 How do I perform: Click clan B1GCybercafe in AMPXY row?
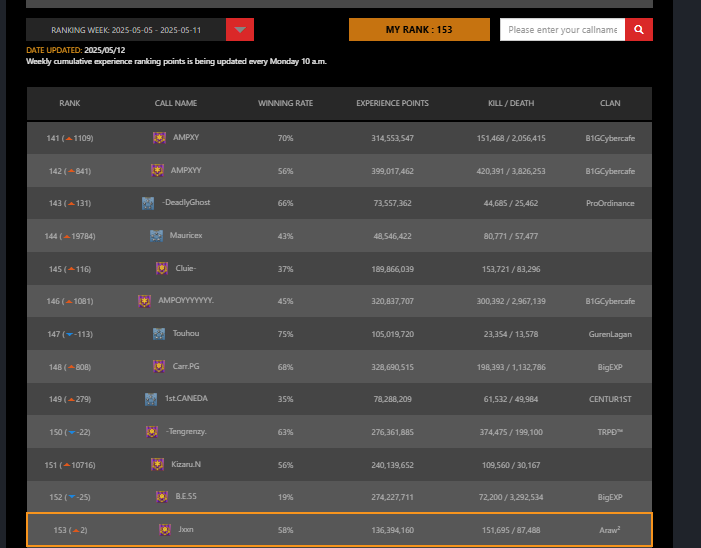pyautogui.click(x=610, y=138)
